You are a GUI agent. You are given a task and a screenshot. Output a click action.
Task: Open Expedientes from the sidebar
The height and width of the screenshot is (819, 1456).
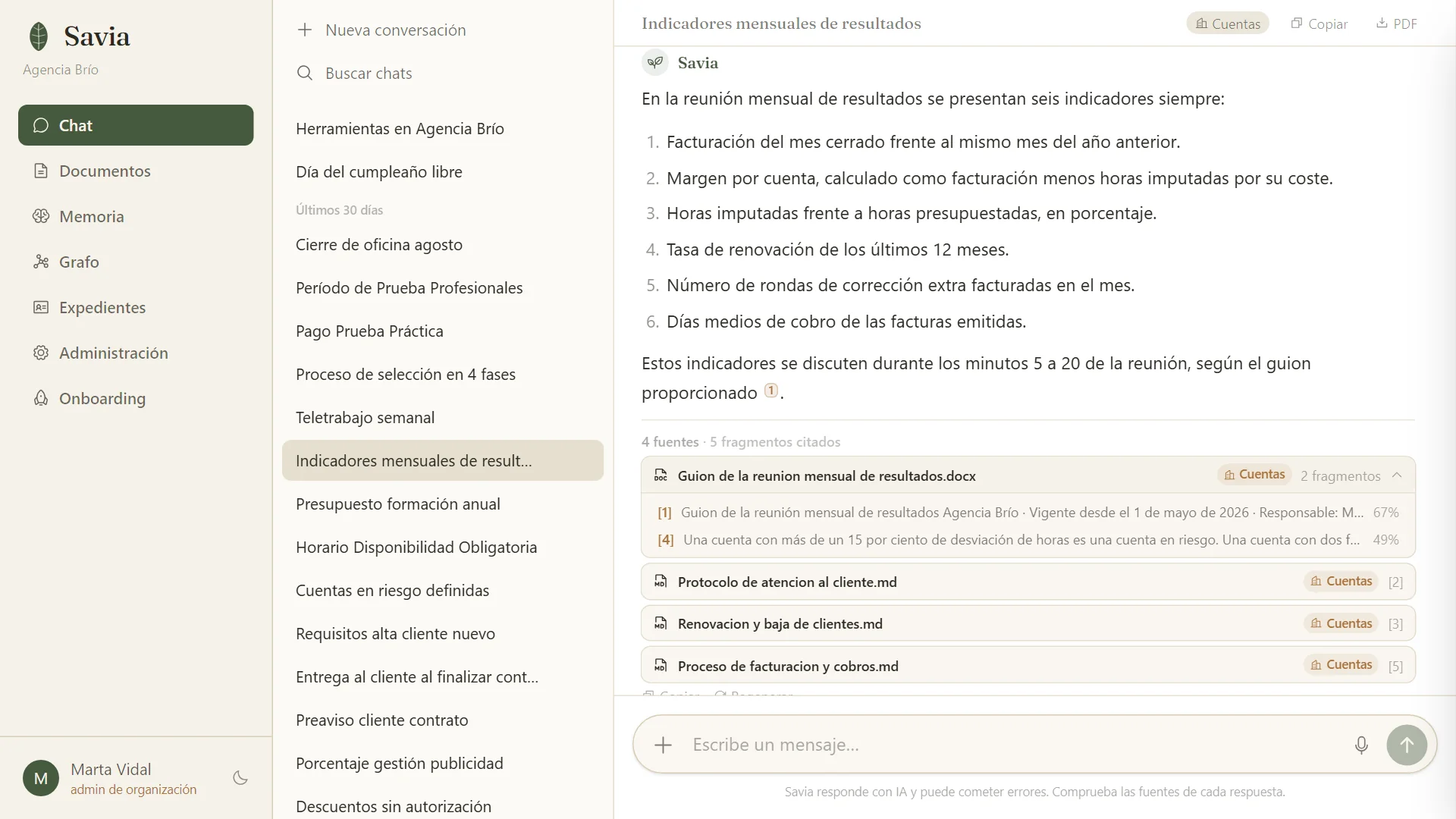136,307
